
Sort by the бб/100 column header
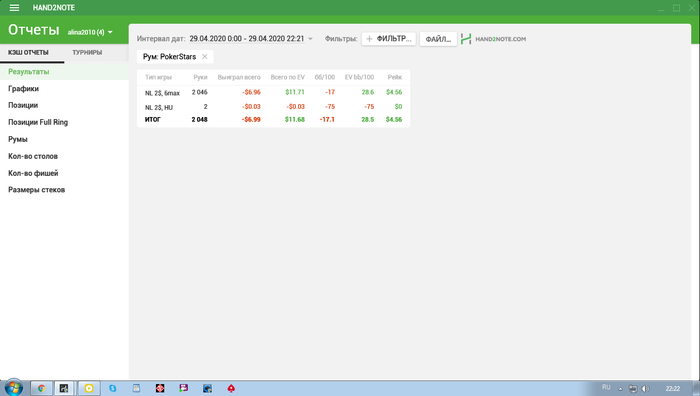pyautogui.click(x=325, y=77)
